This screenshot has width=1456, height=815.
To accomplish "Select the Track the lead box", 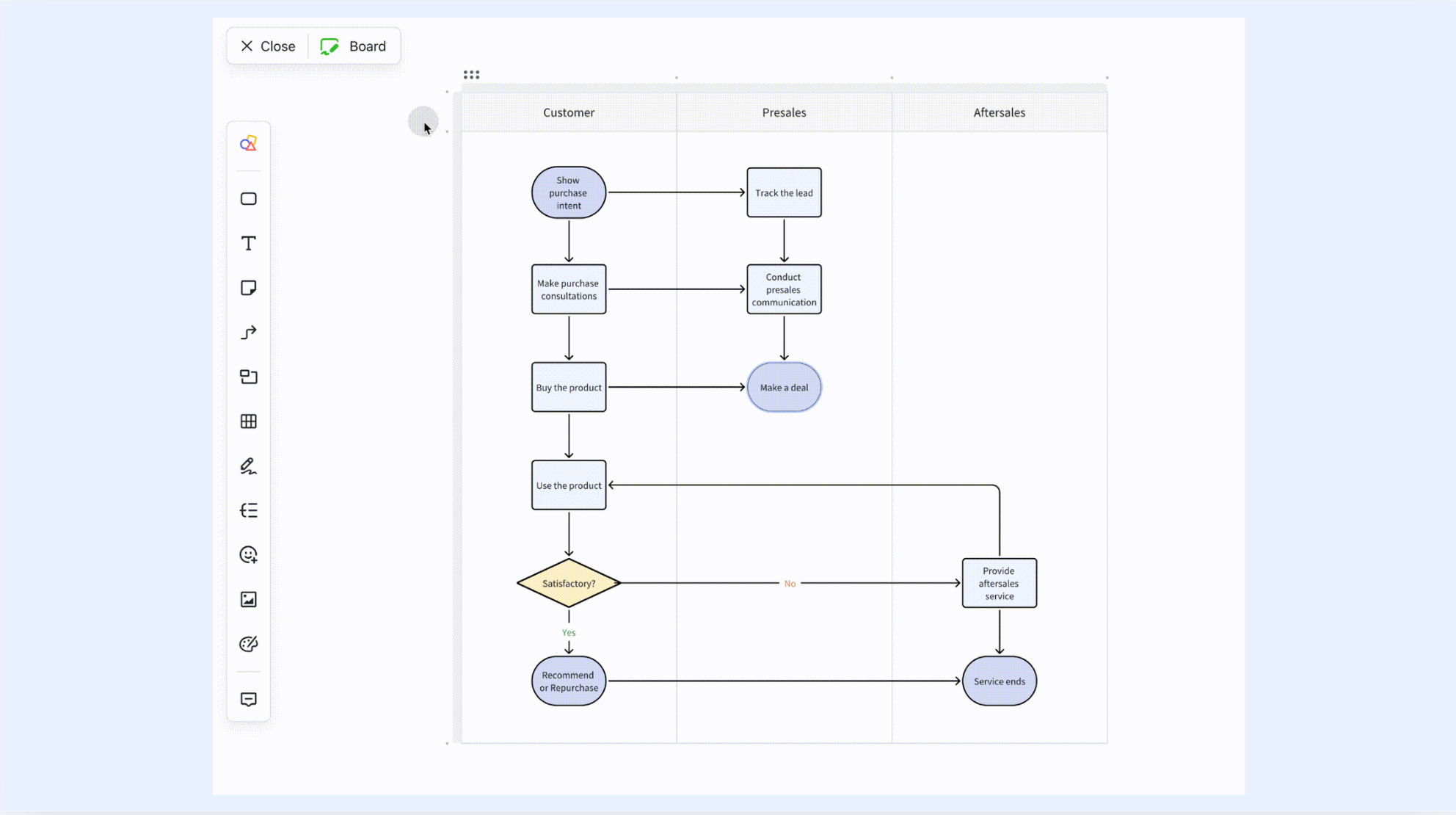I will pyautogui.click(x=784, y=192).
